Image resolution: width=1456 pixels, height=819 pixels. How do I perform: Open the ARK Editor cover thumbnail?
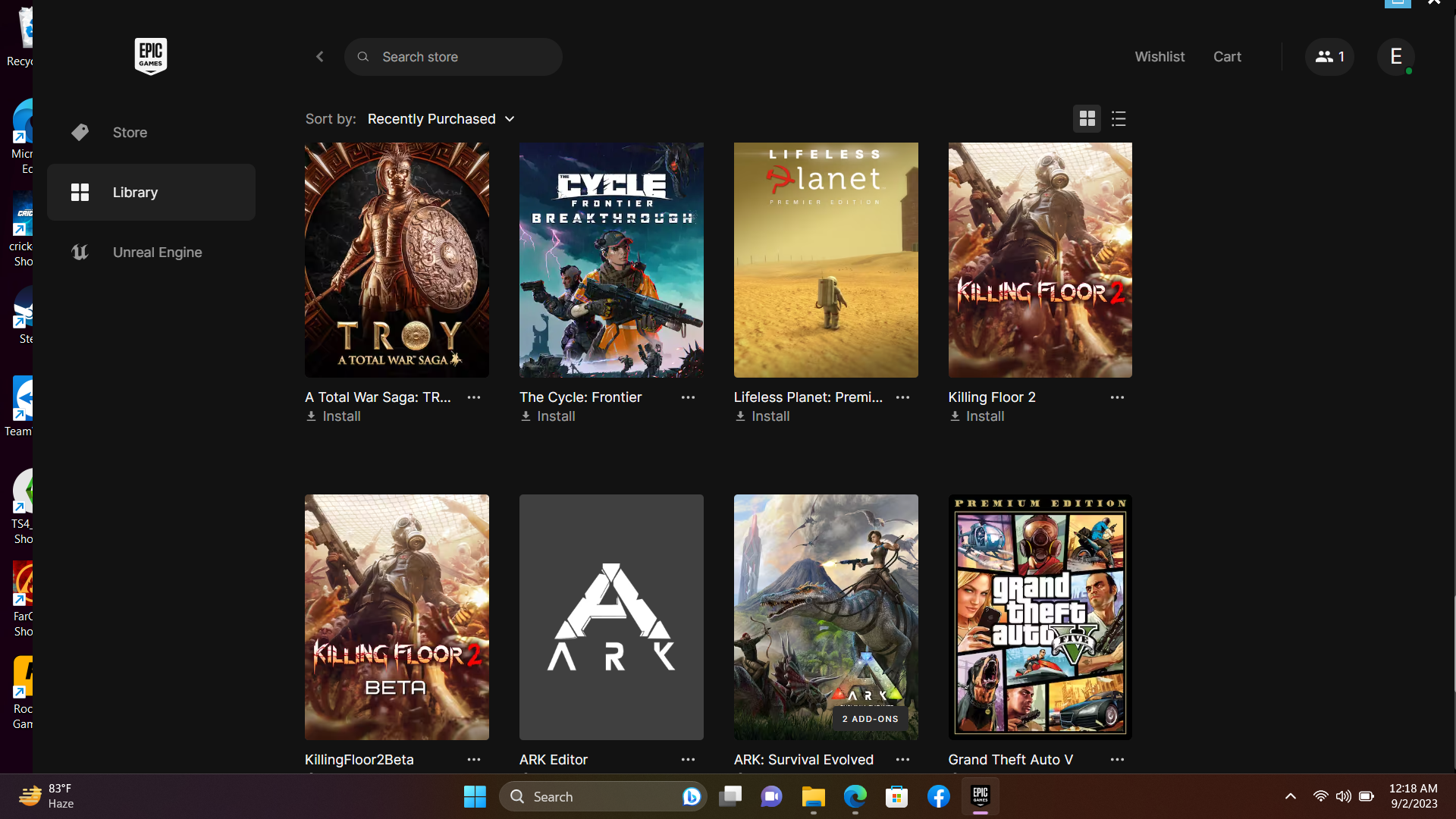click(611, 617)
